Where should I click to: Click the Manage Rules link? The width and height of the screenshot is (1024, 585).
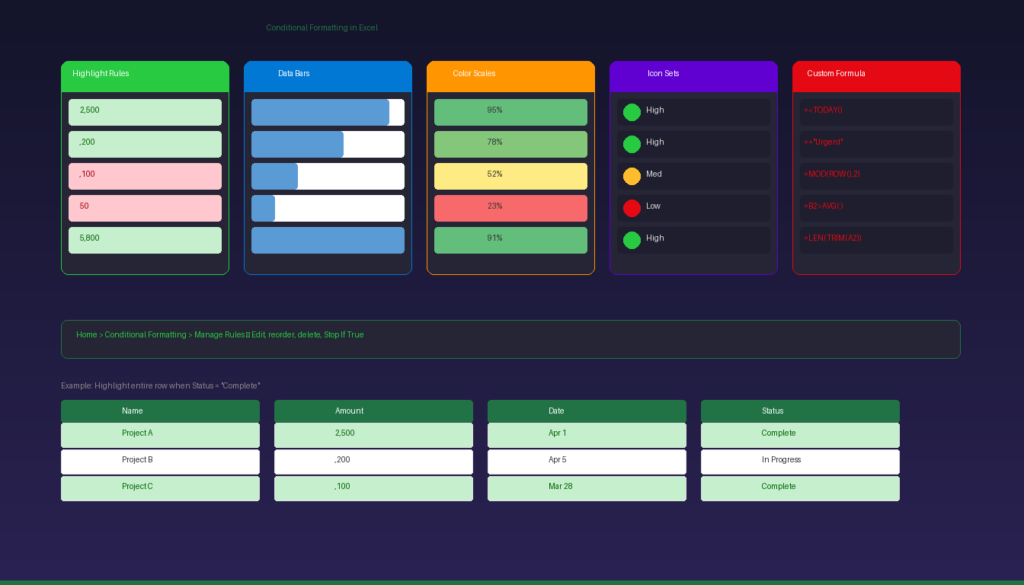(x=221, y=335)
